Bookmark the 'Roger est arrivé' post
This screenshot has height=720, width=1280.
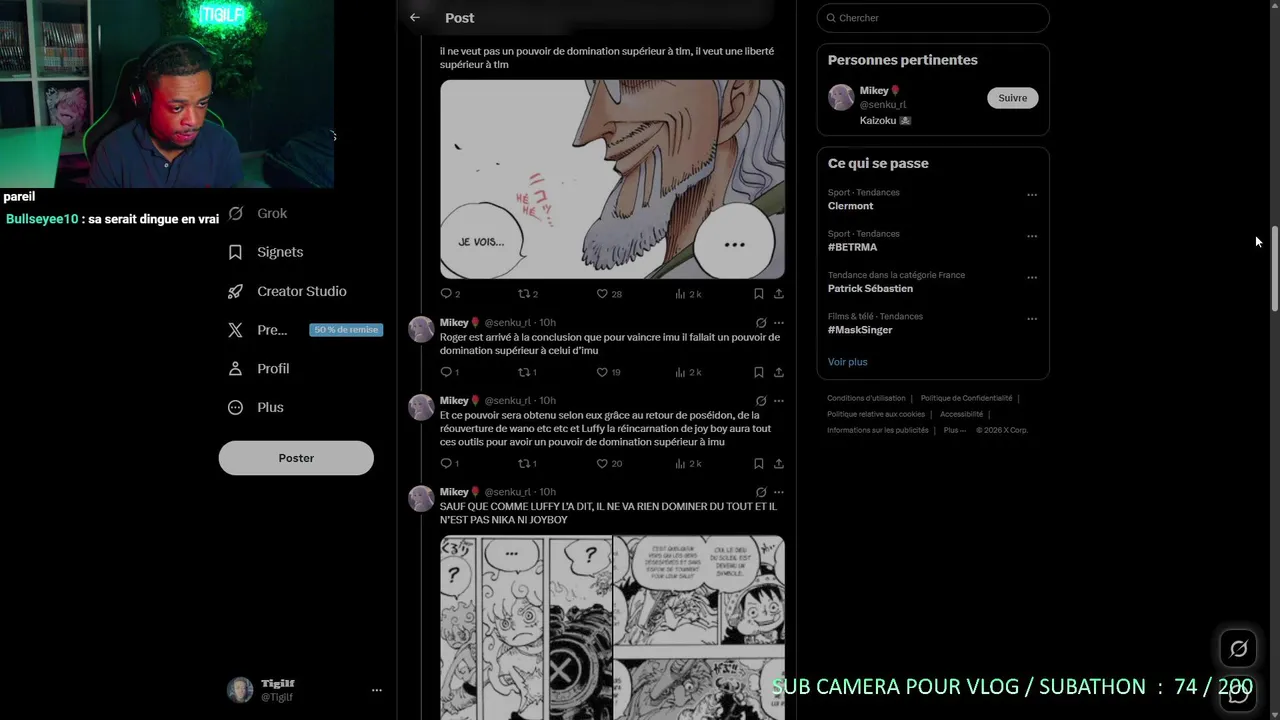pos(759,372)
